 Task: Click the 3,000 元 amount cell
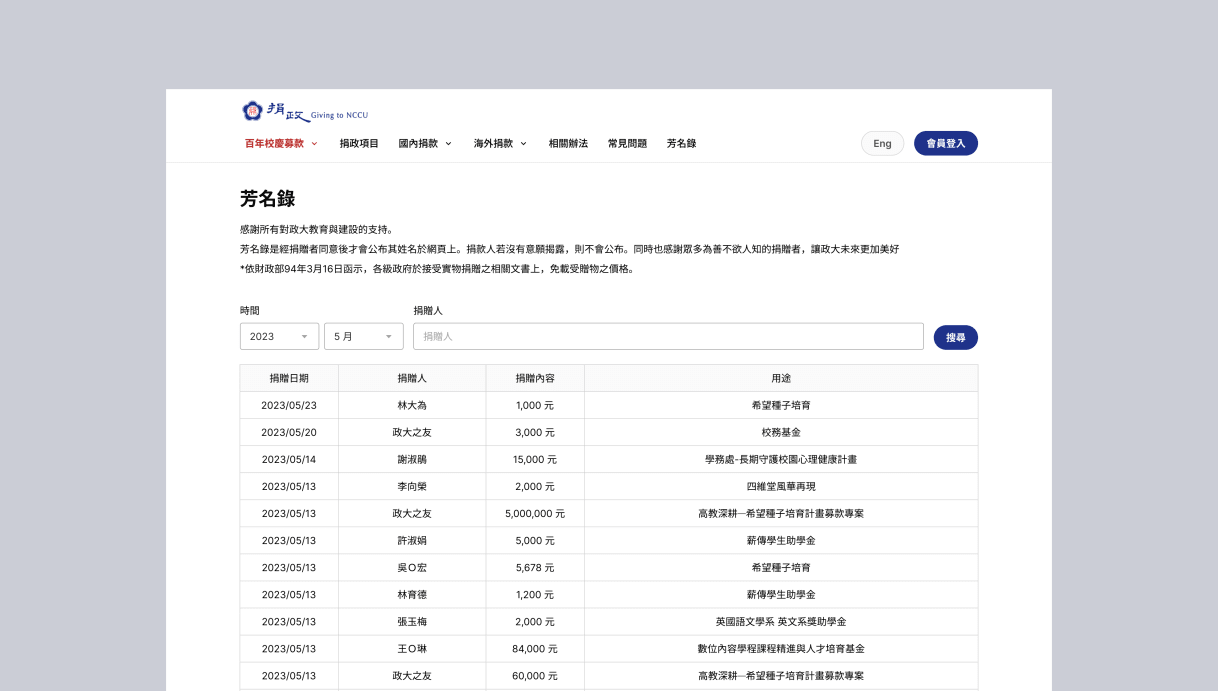click(535, 432)
